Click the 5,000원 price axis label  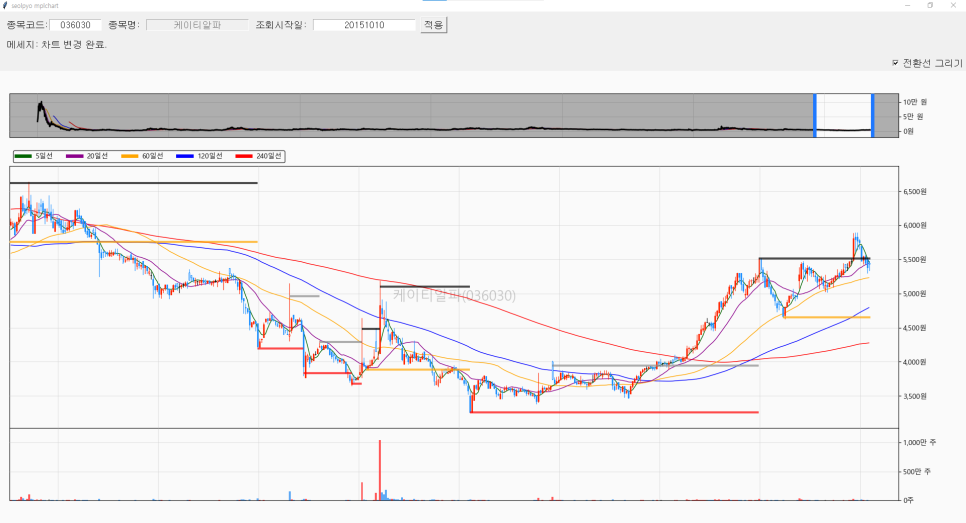(915, 294)
